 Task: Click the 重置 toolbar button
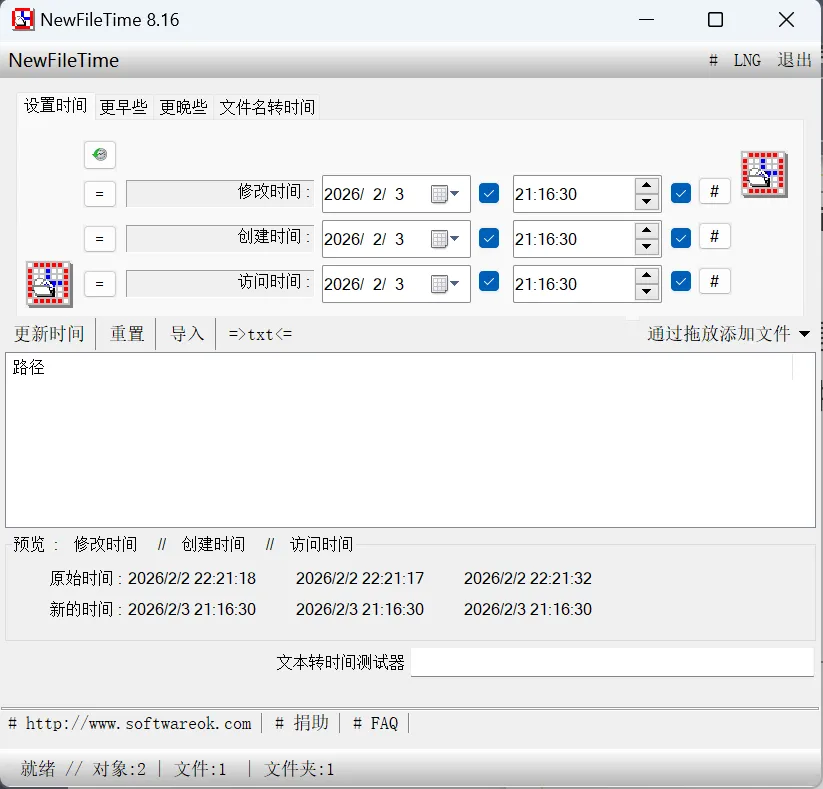pyautogui.click(x=126, y=334)
